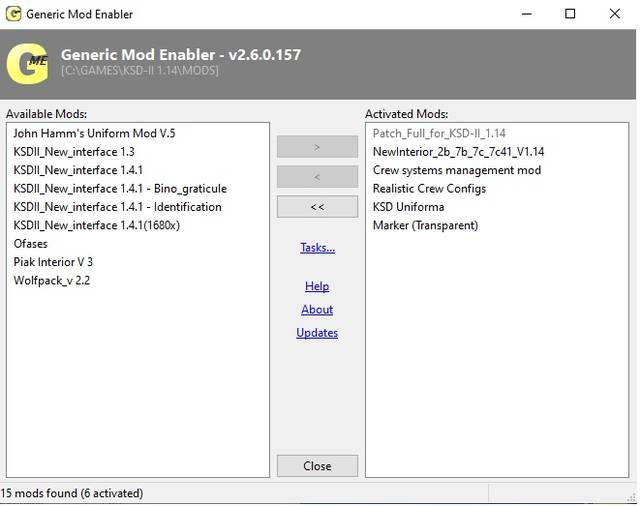Click the GME logo in header

tap(27, 64)
